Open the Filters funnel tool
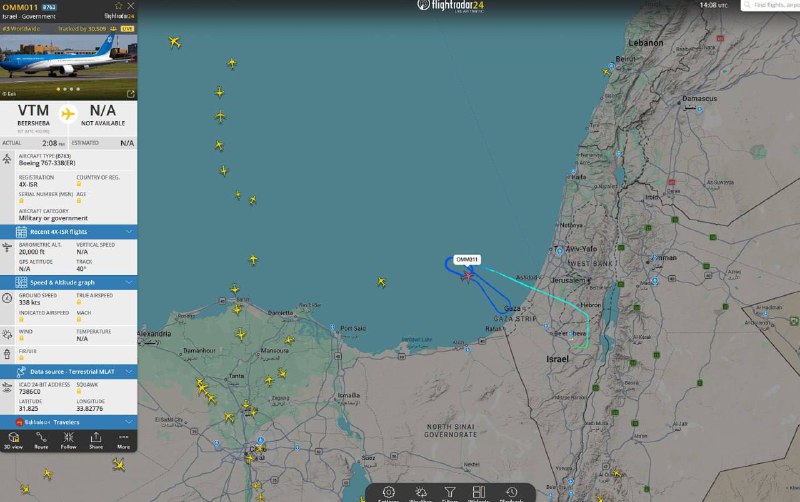 tap(449, 493)
